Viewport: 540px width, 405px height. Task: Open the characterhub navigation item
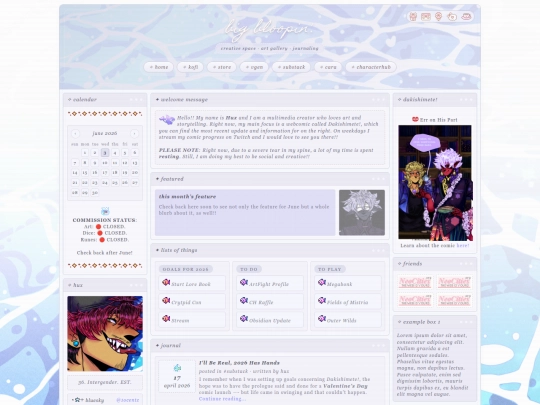coord(371,67)
